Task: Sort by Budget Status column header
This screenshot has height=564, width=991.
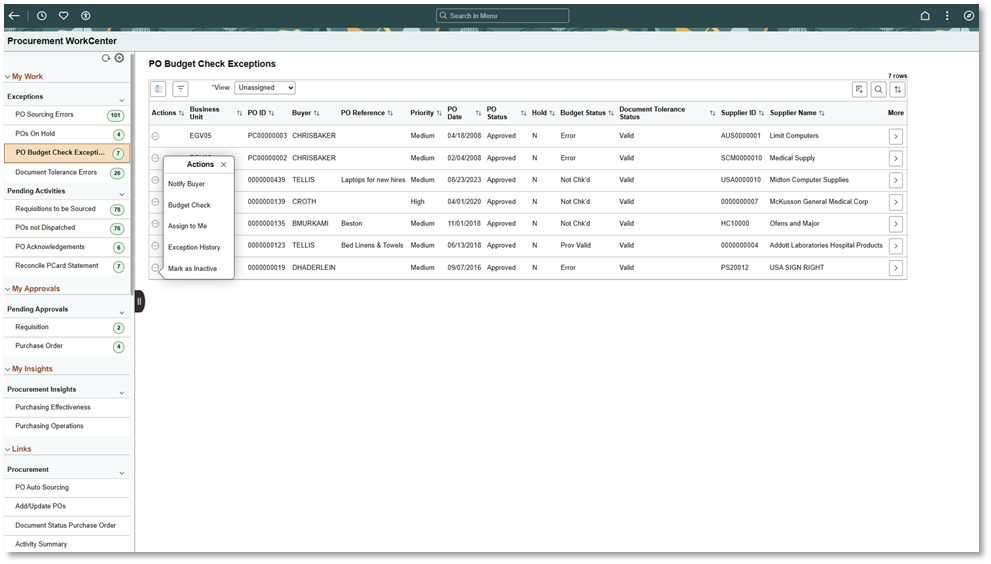Action: pyautogui.click(x=587, y=113)
